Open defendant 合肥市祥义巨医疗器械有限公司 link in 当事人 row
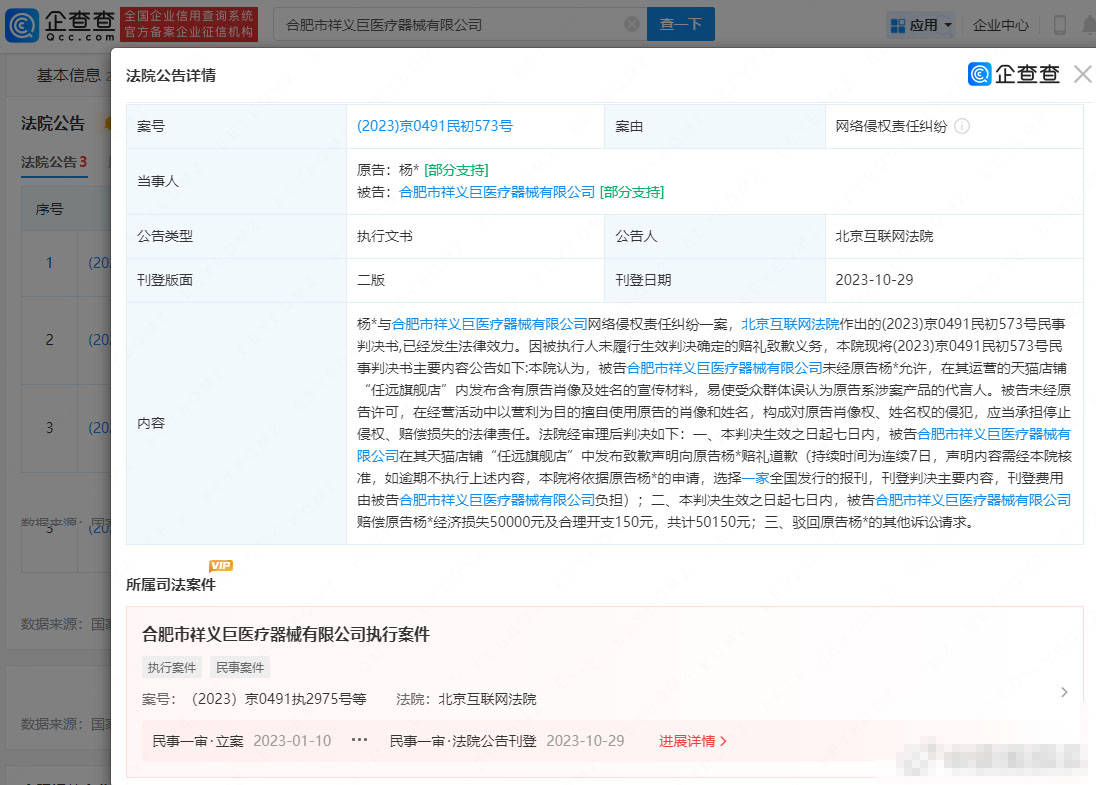The height and width of the screenshot is (785, 1096). (497, 192)
